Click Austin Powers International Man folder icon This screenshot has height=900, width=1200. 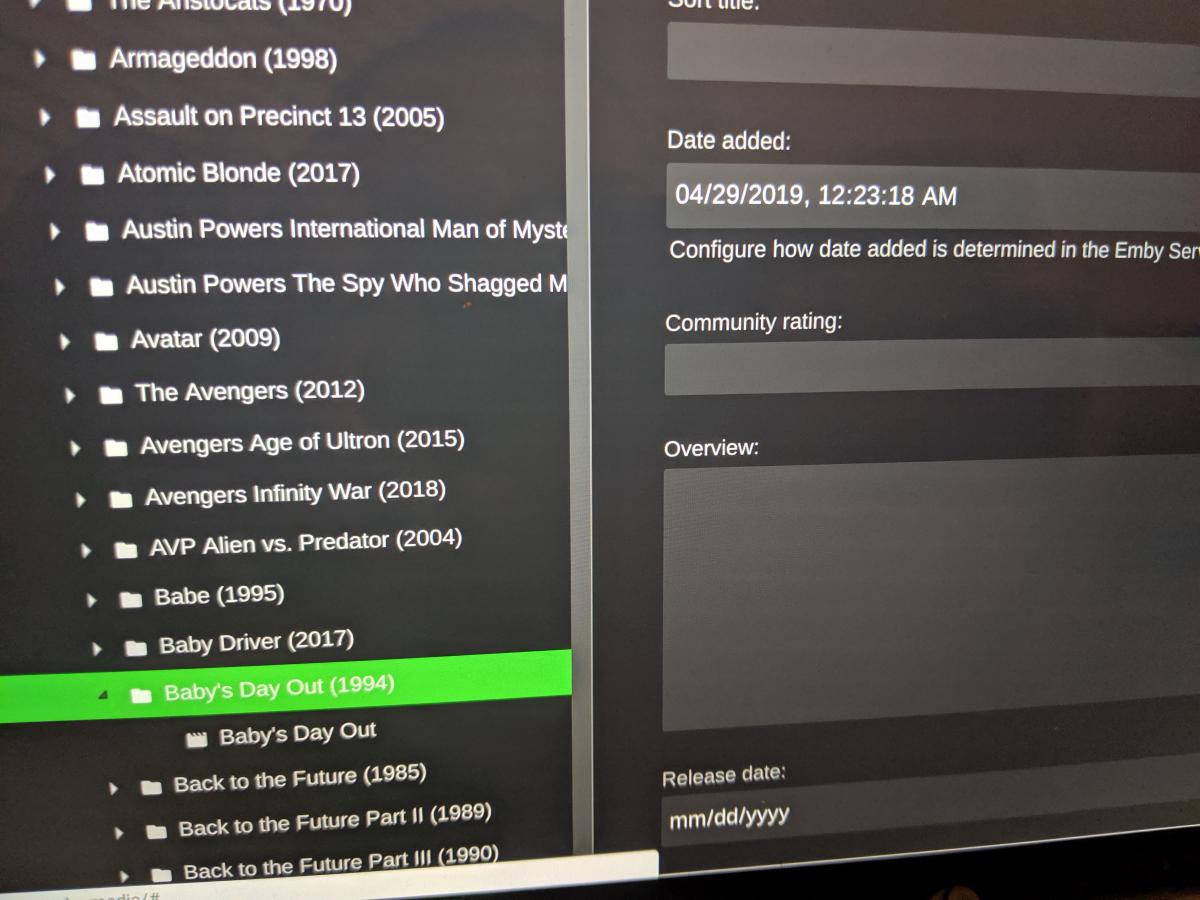pyautogui.click(x=98, y=232)
